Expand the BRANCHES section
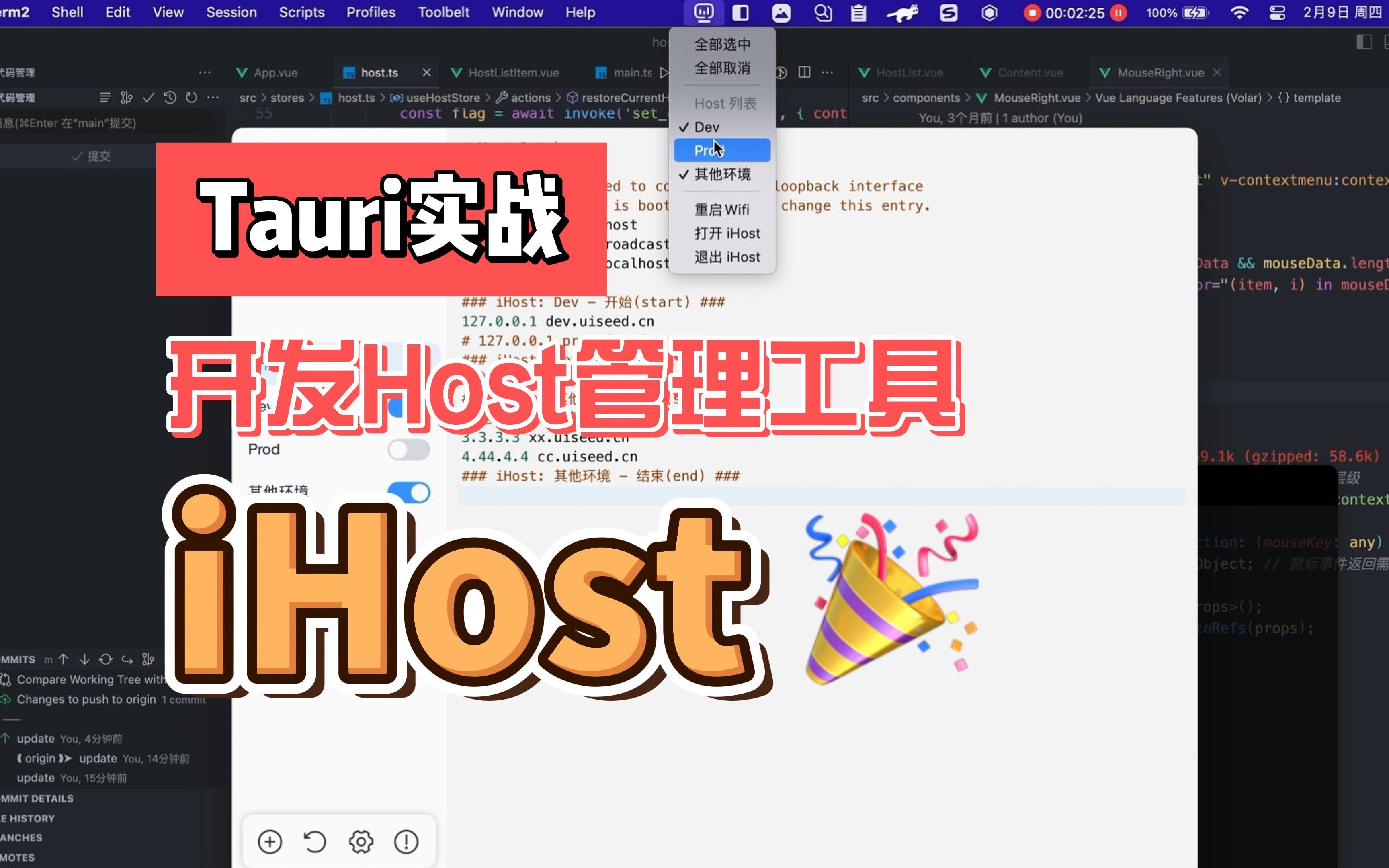Image resolution: width=1389 pixels, height=868 pixels. [21, 837]
